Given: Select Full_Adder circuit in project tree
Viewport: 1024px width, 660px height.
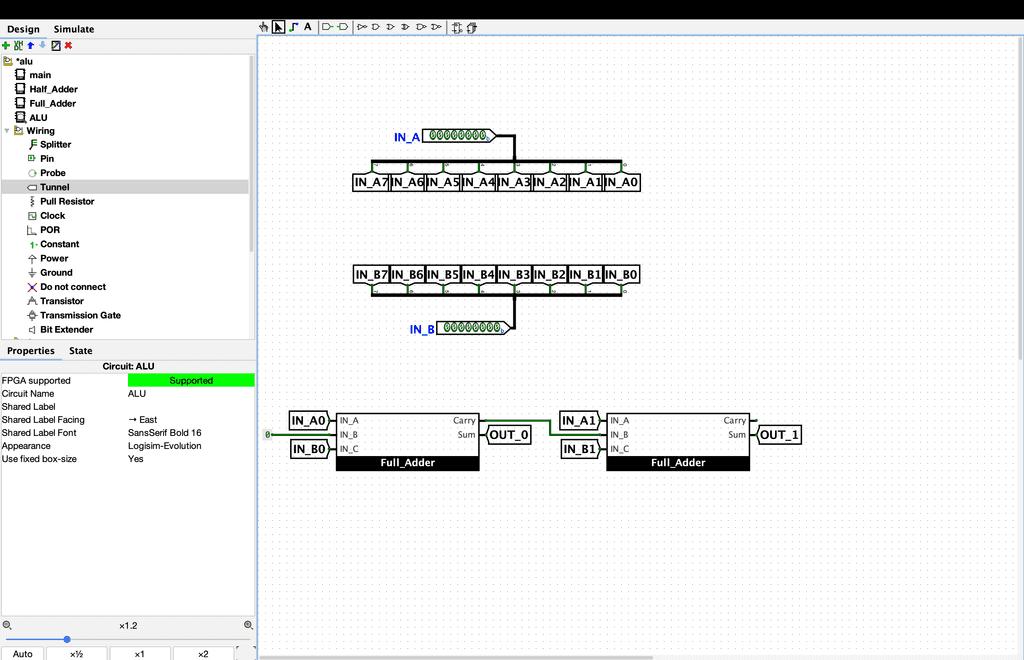Looking at the screenshot, I should [52, 103].
